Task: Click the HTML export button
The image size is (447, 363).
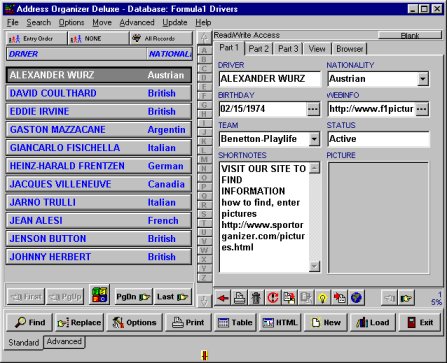Action: pyautogui.click(x=280, y=322)
